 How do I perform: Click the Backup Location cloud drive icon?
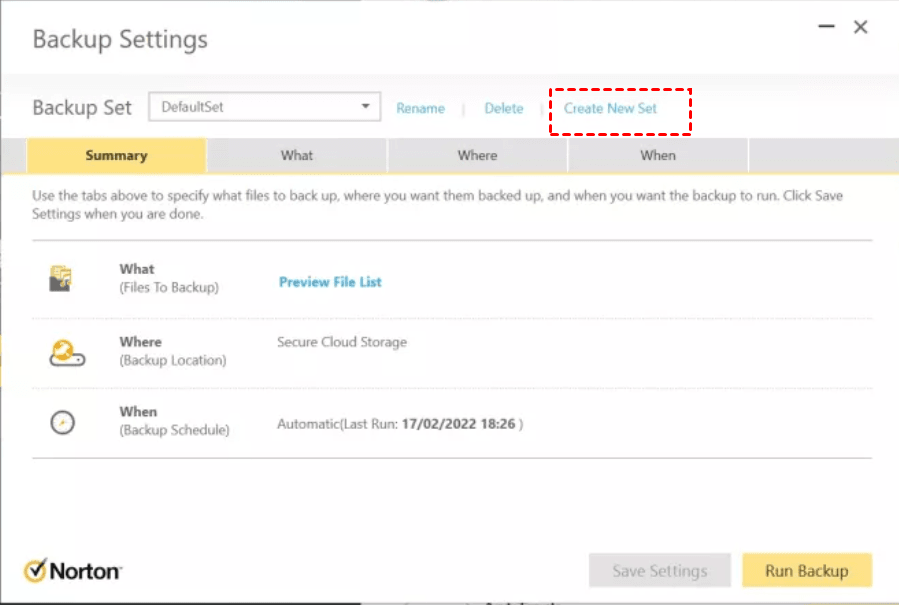tap(67, 353)
